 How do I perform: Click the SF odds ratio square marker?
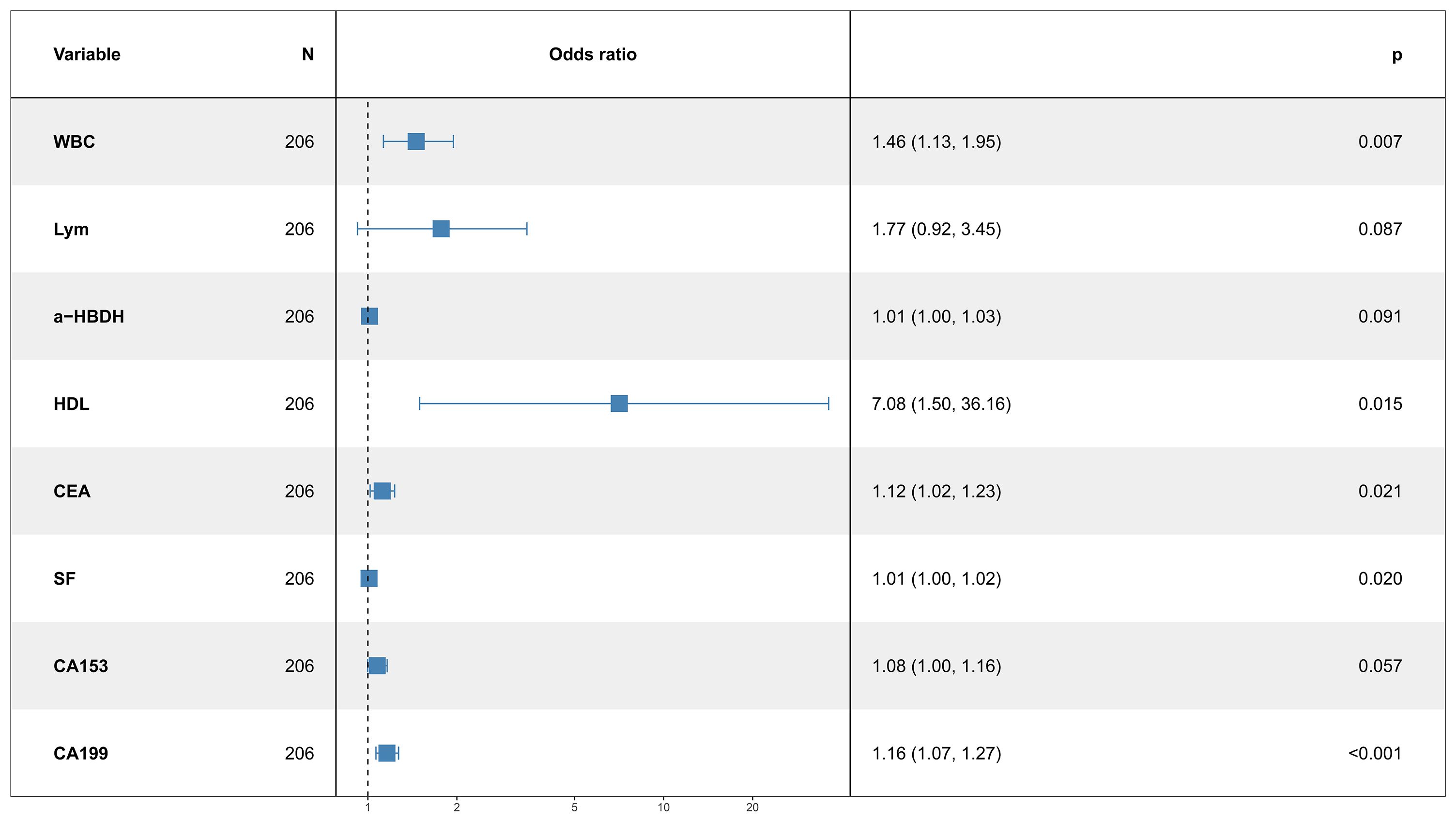[369, 578]
